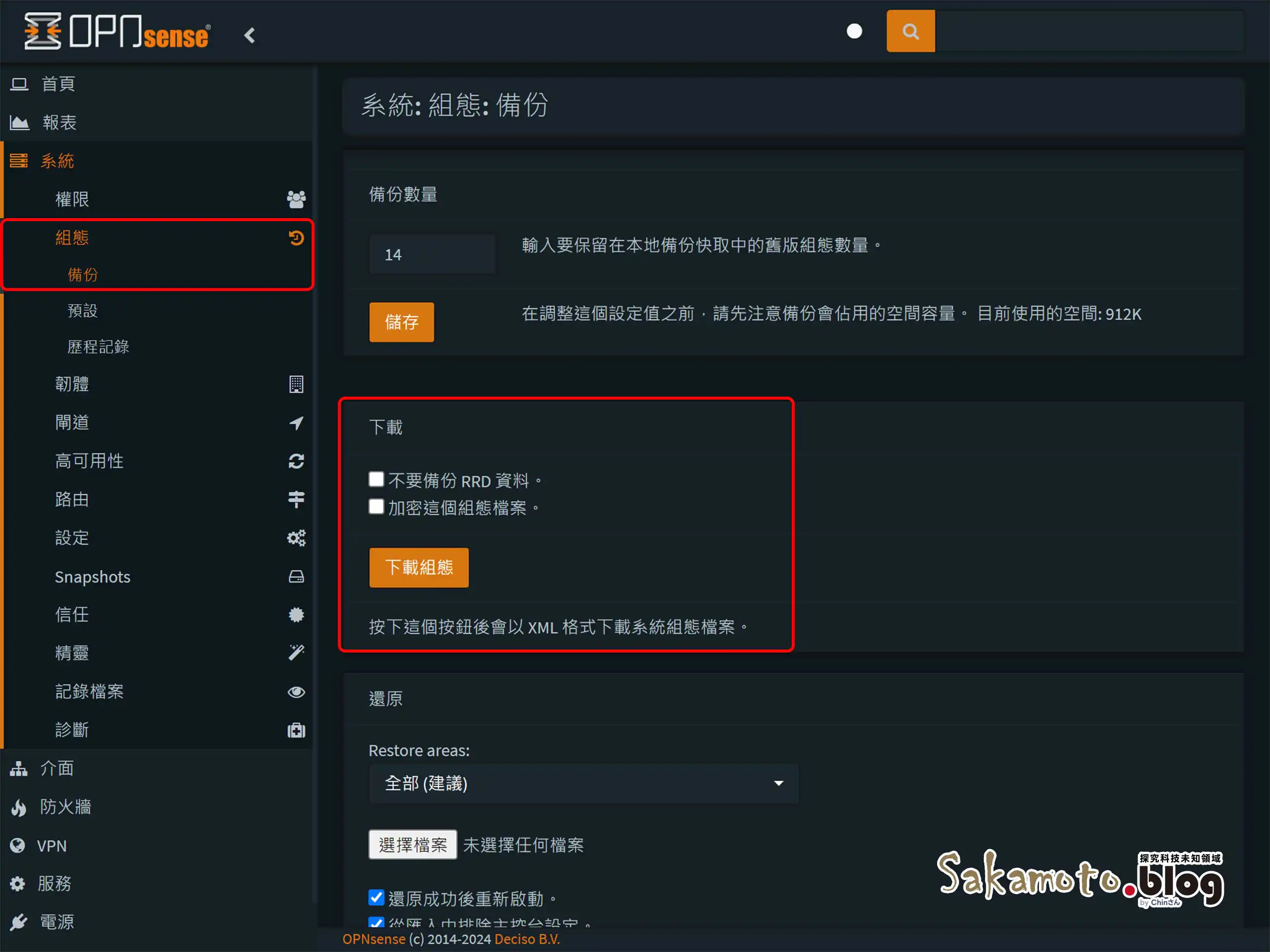Check 加密這個組態檔案 option
The width and height of the screenshot is (1270, 952).
click(x=376, y=506)
